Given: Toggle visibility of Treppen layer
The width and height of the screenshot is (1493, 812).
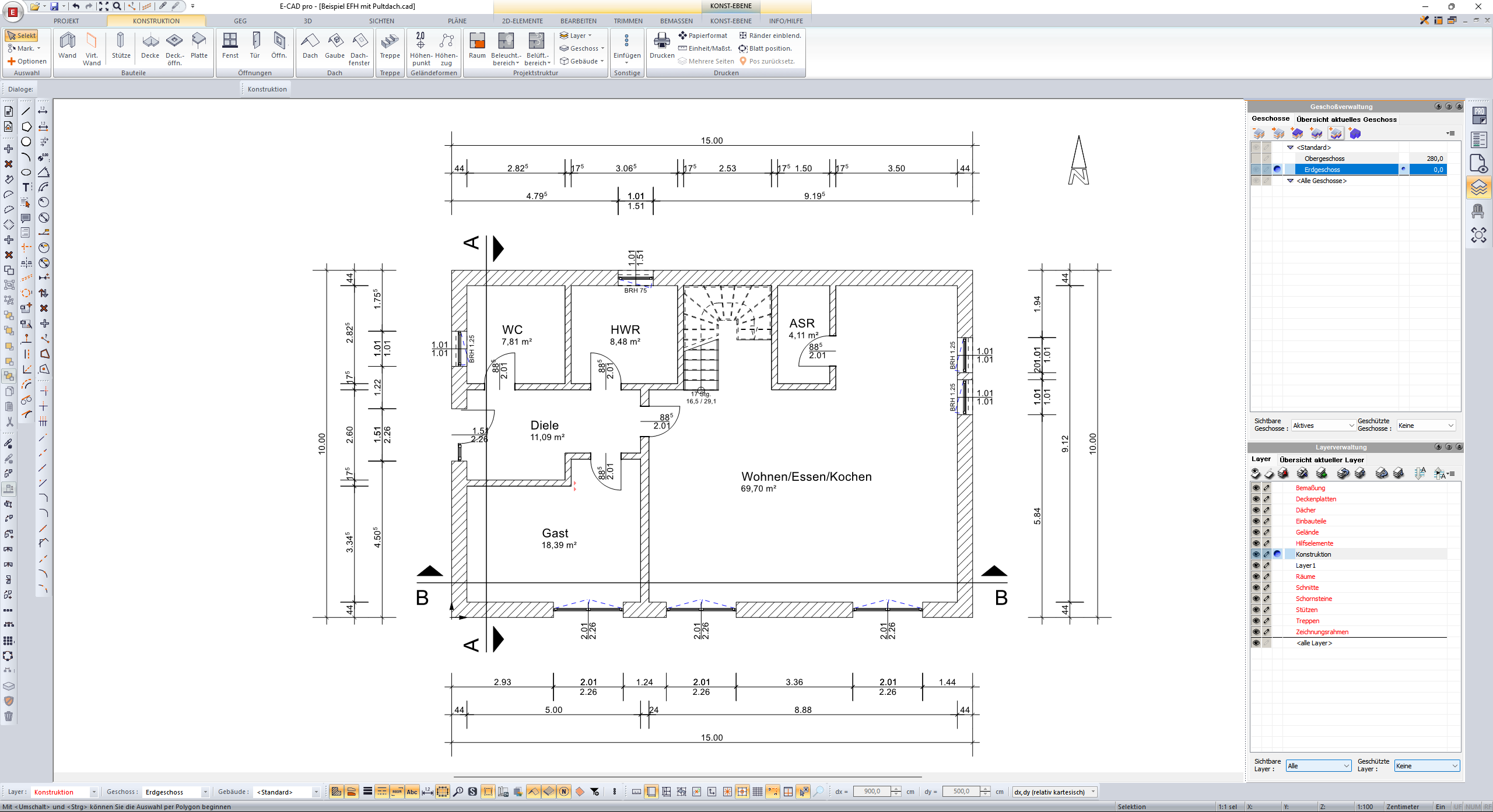Looking at the screenshot, I should (1256, 621).
